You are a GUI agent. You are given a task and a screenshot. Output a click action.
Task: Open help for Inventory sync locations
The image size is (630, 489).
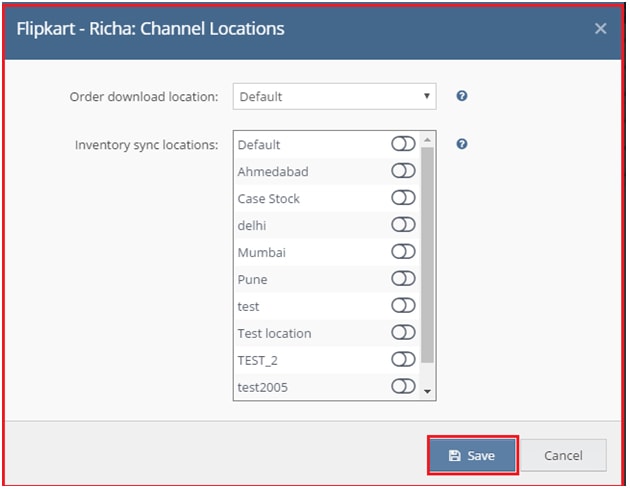click(x=462, y=144)
